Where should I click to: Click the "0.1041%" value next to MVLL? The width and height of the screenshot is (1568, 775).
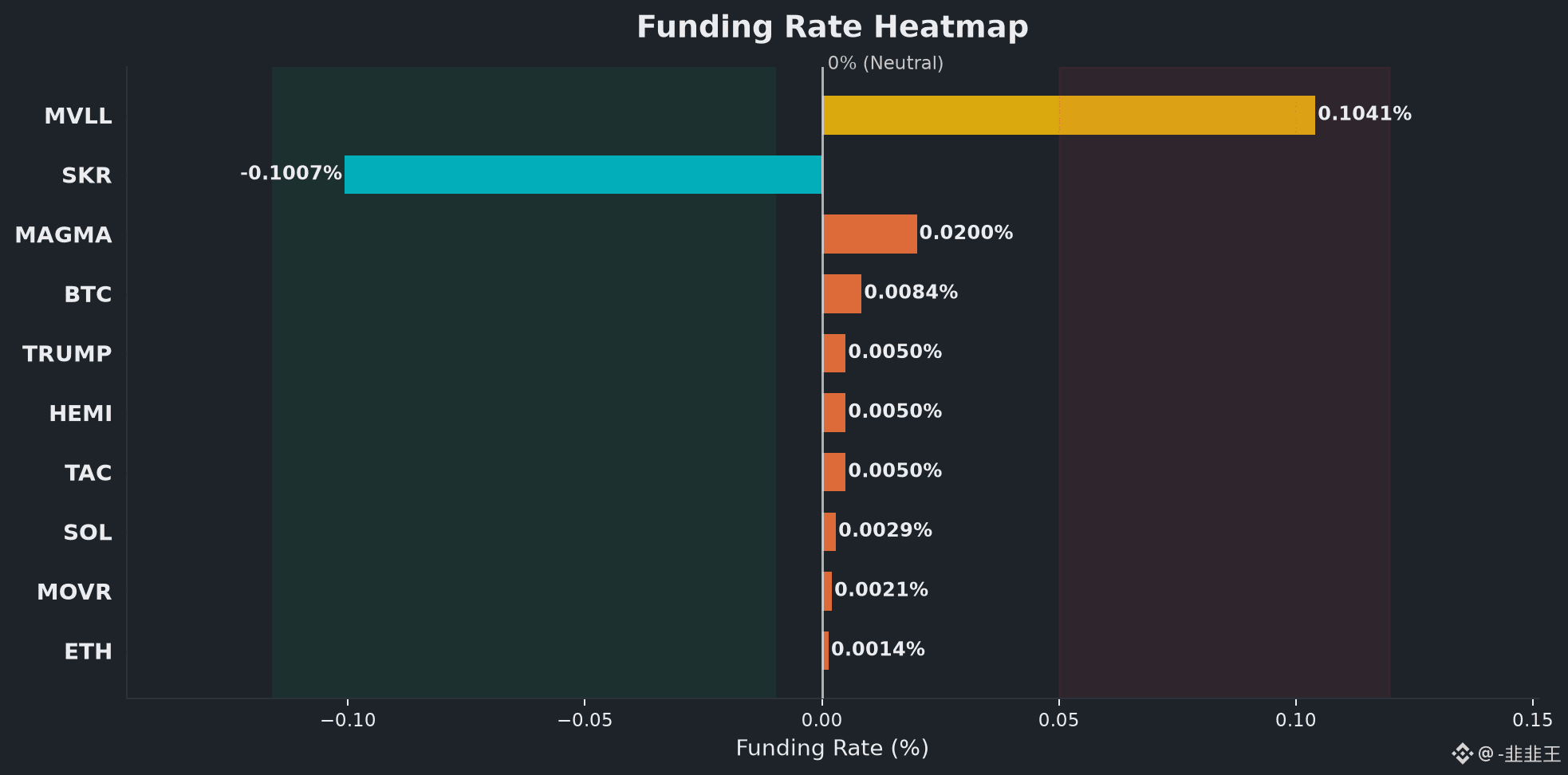click(x=1365, y=114)
